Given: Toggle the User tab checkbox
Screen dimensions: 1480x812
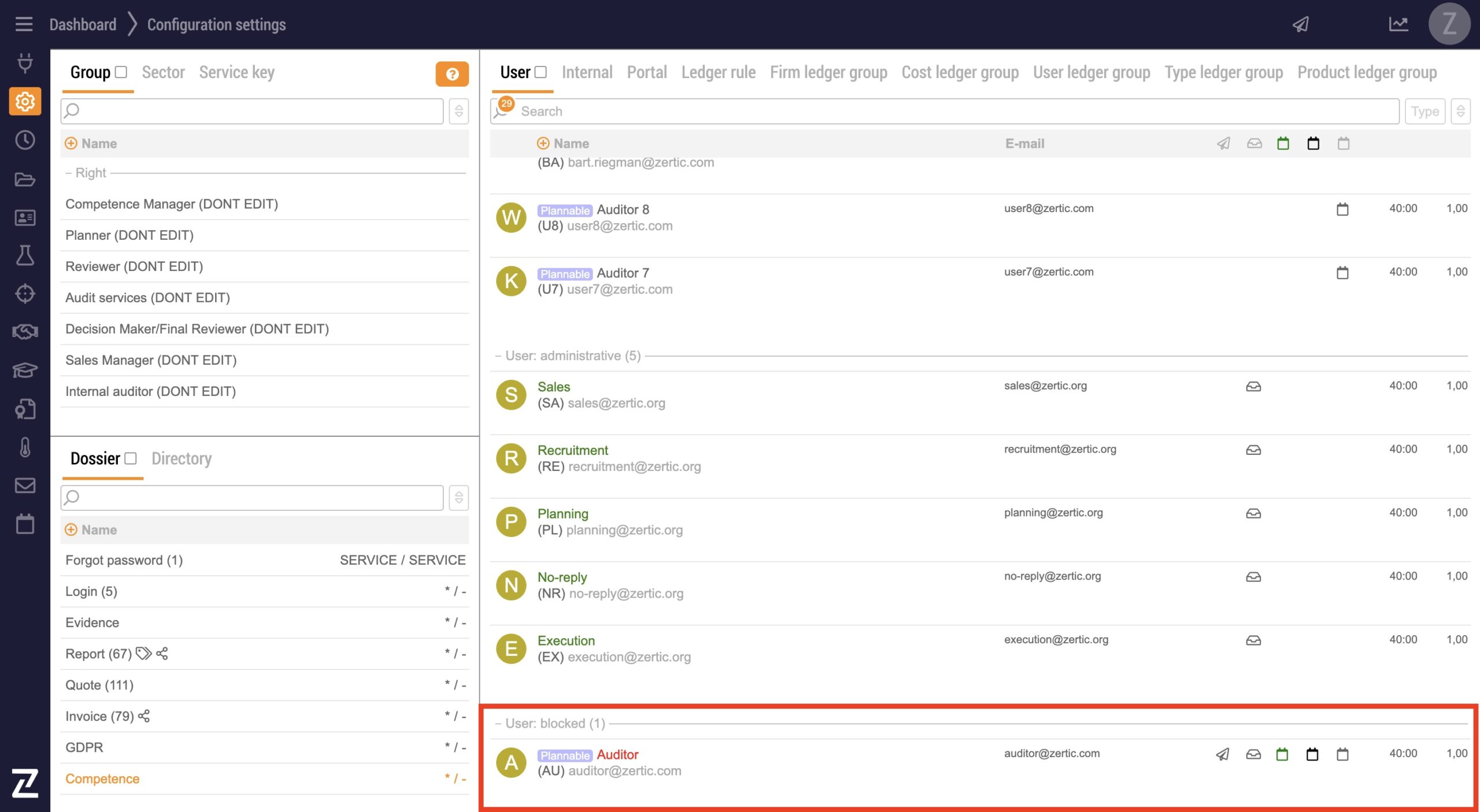Looking at the screenshot, I should (541, 72).
